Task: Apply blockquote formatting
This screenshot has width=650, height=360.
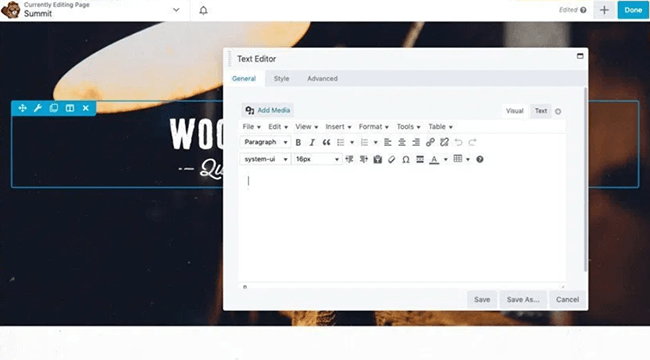Action: click(326, 142)
